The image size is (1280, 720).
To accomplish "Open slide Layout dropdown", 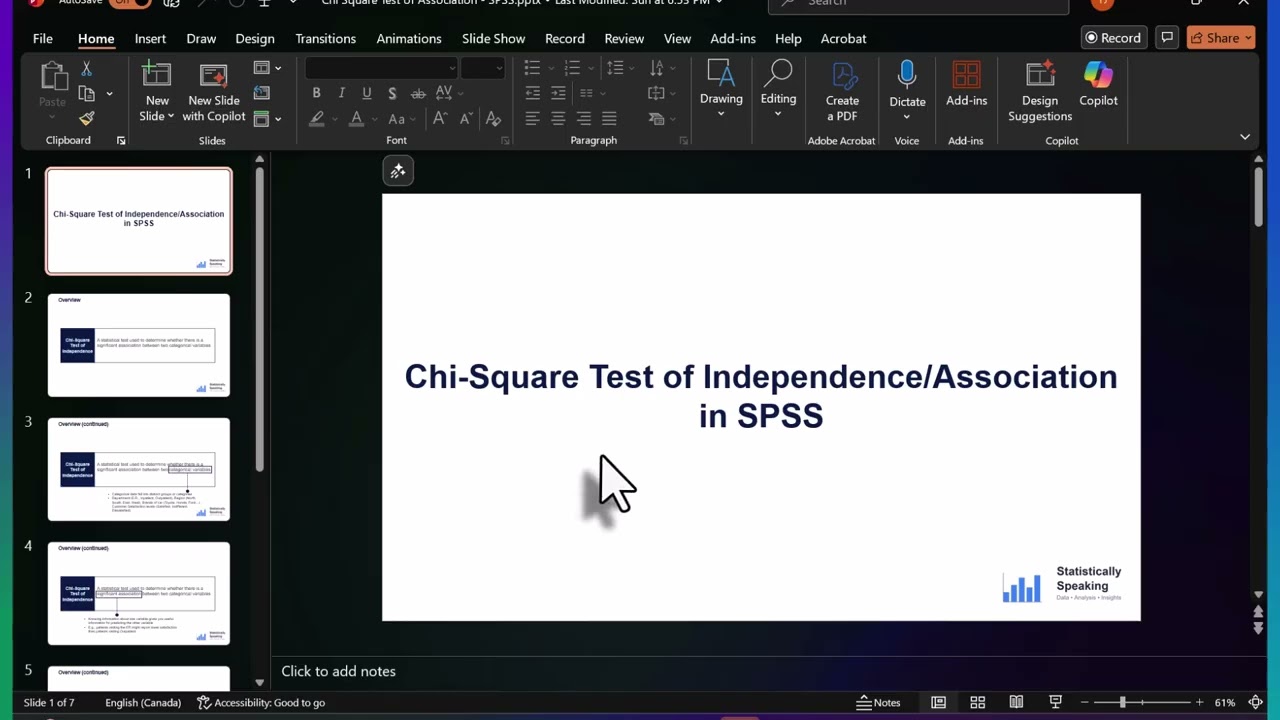I will tap(267, 68).
